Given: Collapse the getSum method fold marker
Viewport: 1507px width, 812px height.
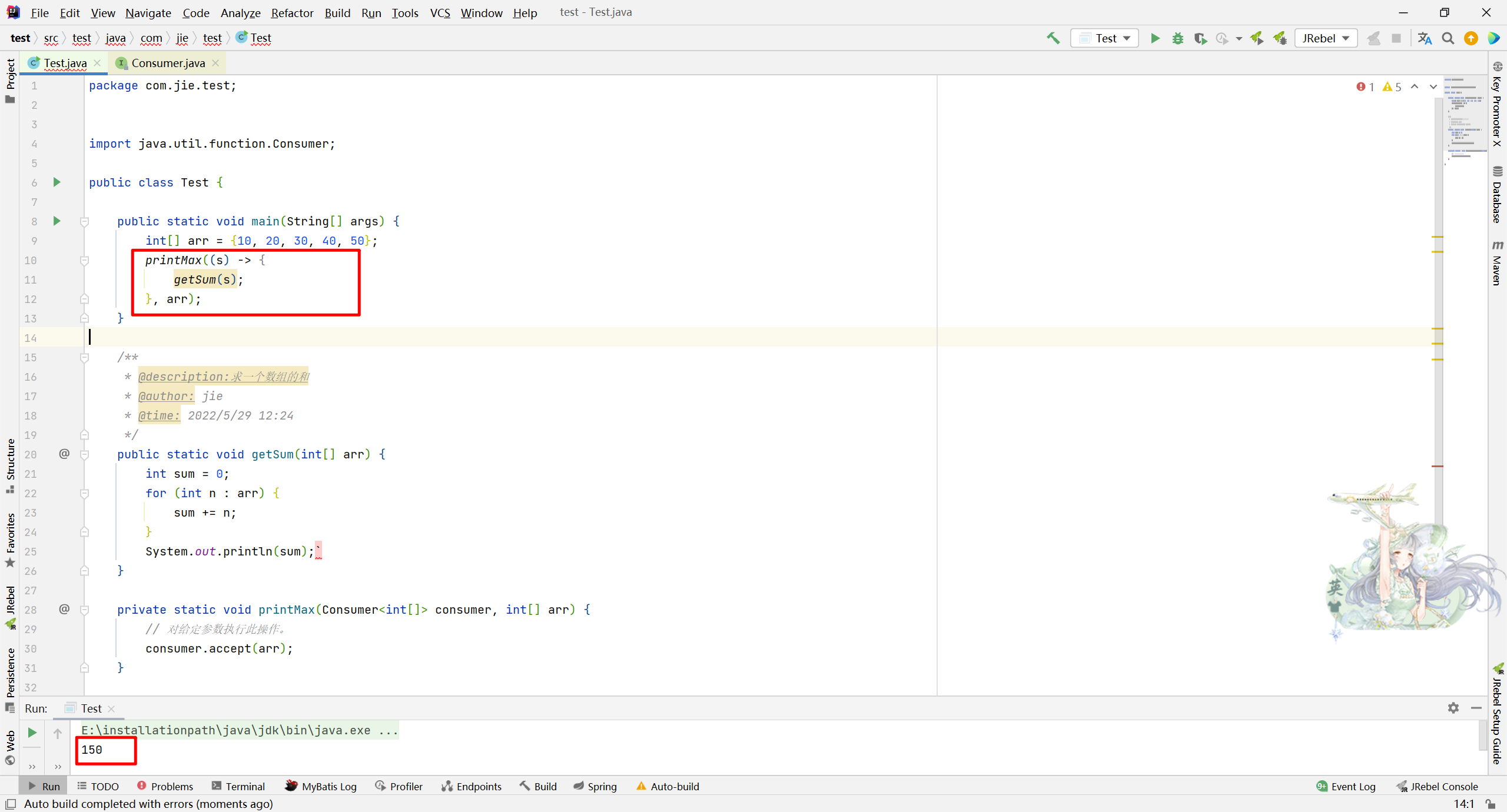Looking at the screenshot, I should [x=84, y=454].
